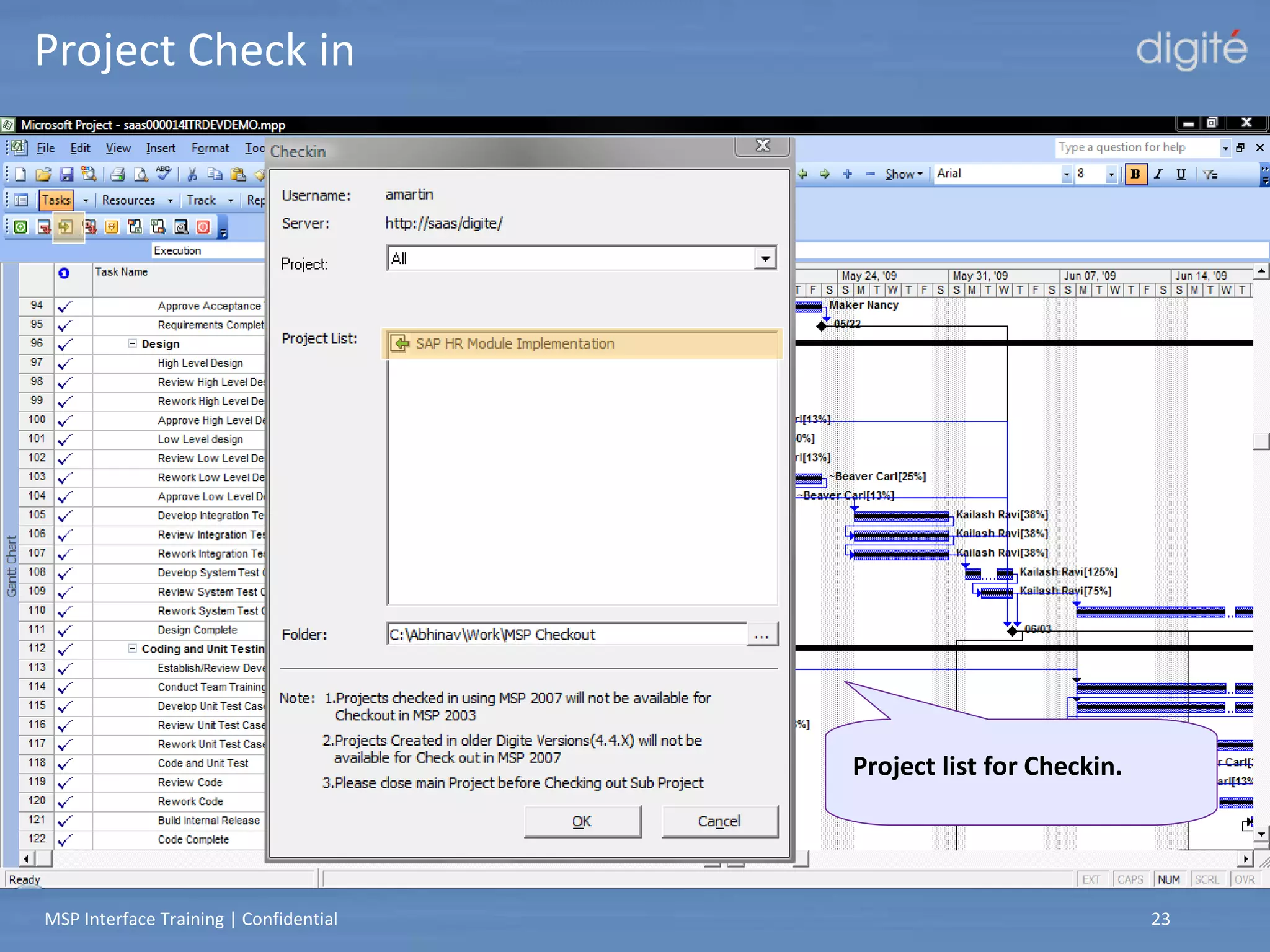Click the checkout icon with red arrow
Screen dimensions: 1270x952
click(x=43, y=227)
